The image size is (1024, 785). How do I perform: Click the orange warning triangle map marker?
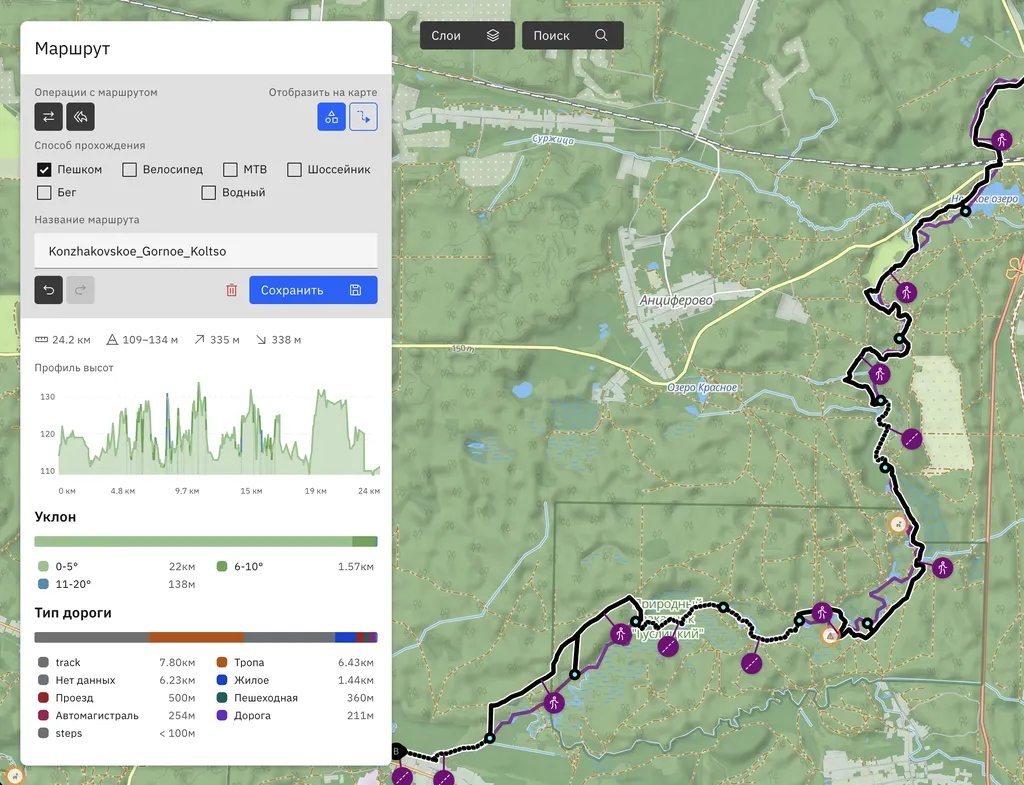(829, 635)
